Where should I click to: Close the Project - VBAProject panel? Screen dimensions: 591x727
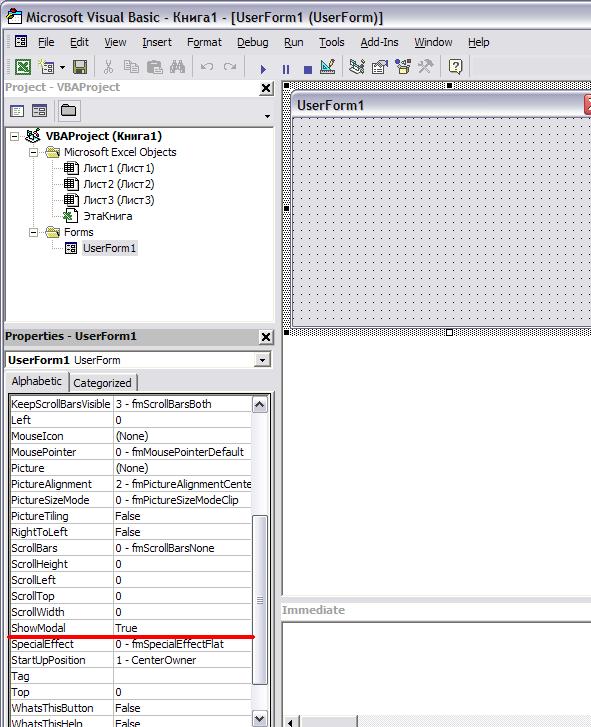coord(266,89)
